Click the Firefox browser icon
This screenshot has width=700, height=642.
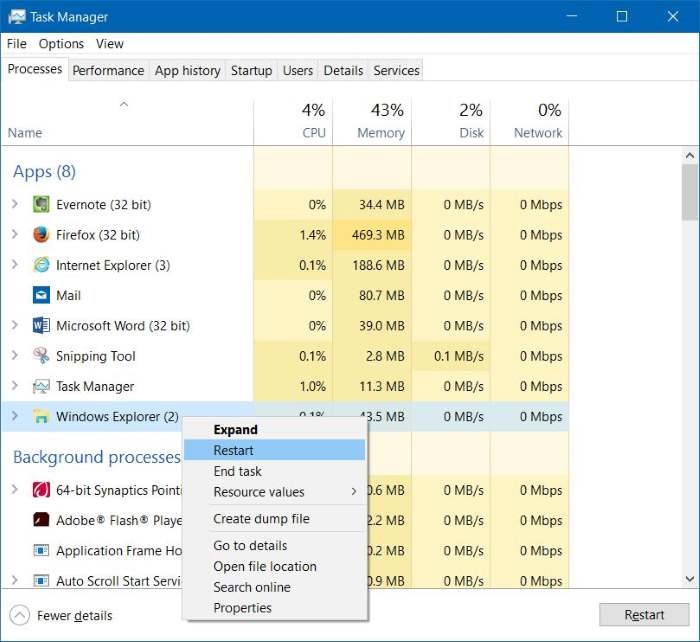[41, 235]
